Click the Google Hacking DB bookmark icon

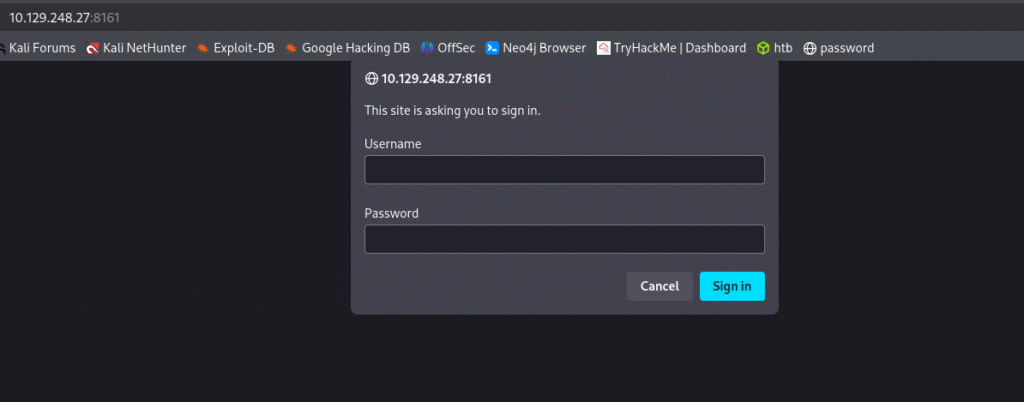(x=291, y=48)
